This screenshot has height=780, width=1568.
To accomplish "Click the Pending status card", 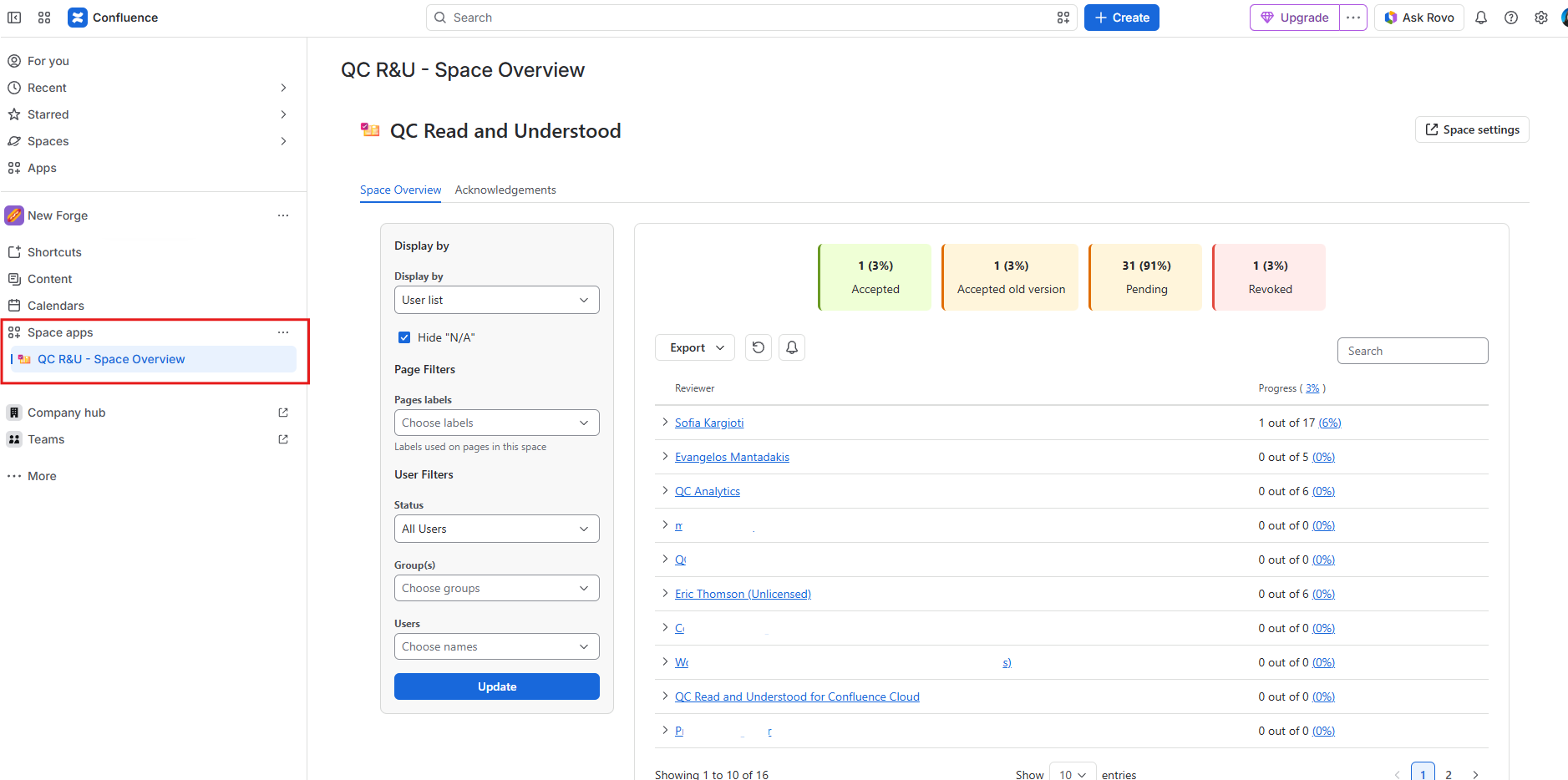I will coord(1145,277).
